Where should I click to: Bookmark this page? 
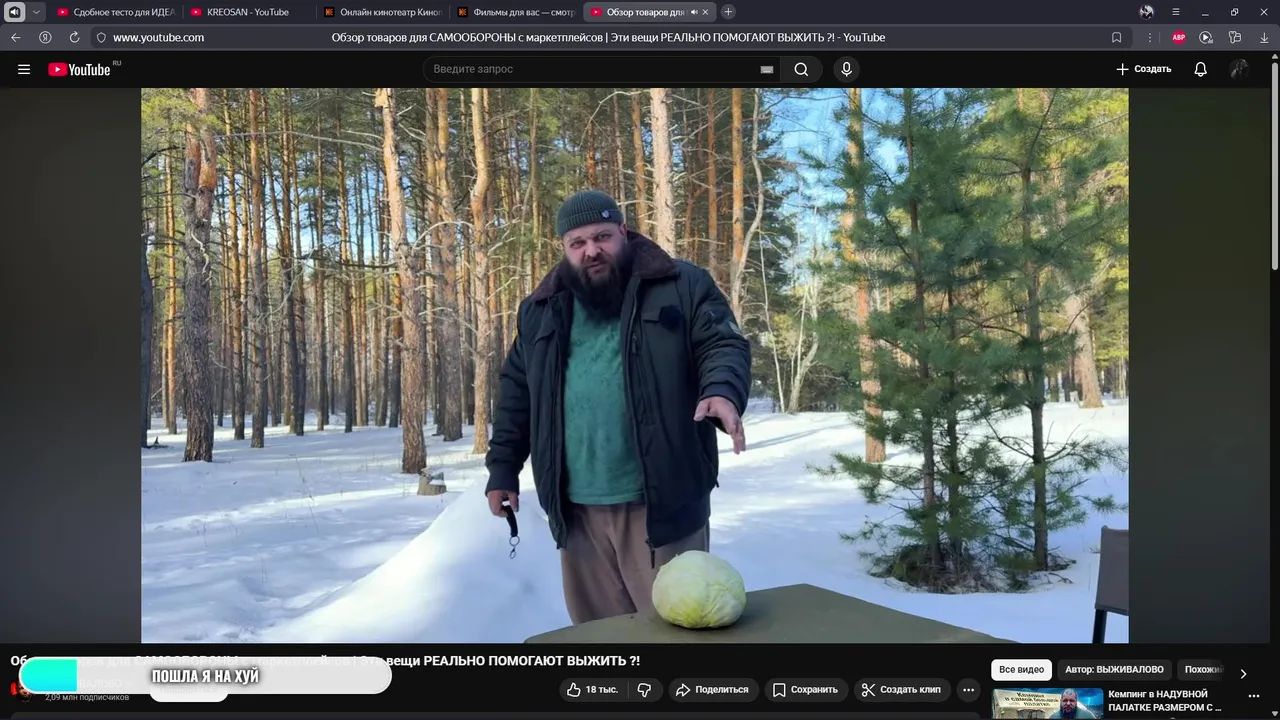(x=1116, y=37)
